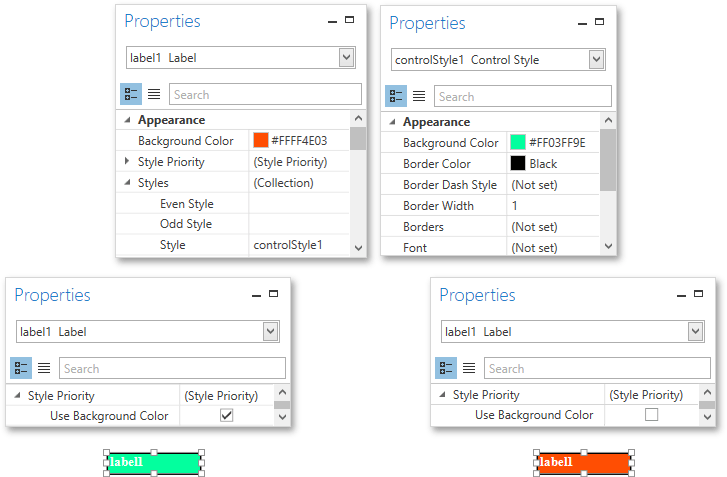Maximize the bottom-right Properties panel
The width and height of the screenshot is (727, 477).
(x=698, y=293)
